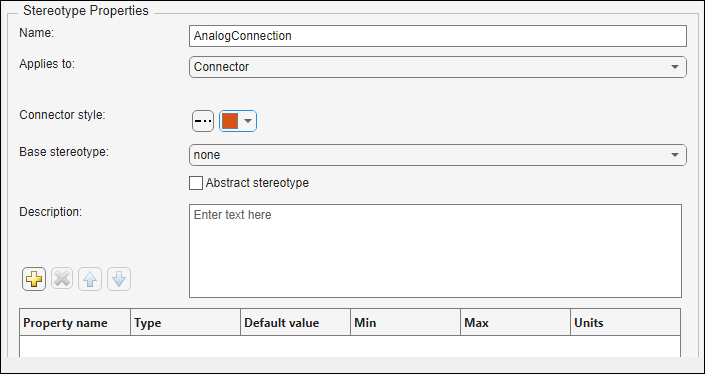Screen dimensions: 705x374
Task: Click the move property up arrow
Action: [x=90, y=279]
